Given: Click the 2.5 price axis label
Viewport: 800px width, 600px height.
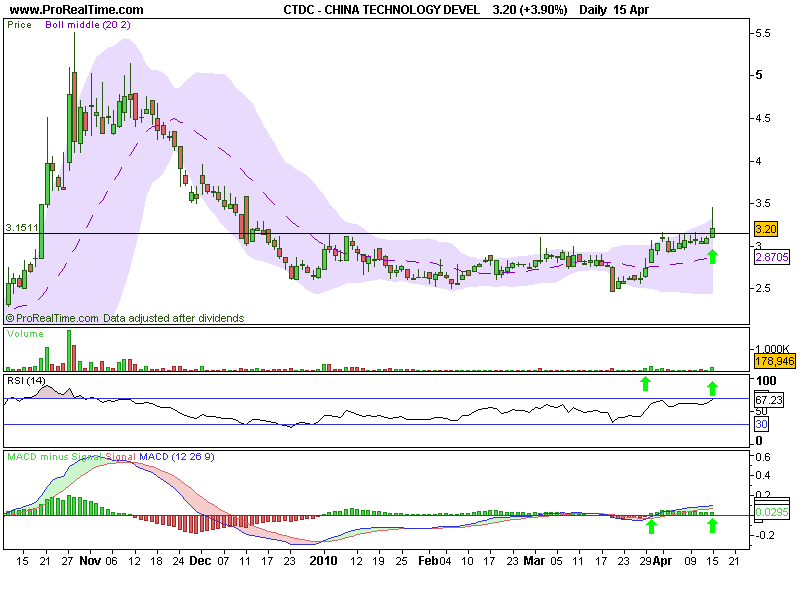Looking at the screenshot, I should pos(763,288).
